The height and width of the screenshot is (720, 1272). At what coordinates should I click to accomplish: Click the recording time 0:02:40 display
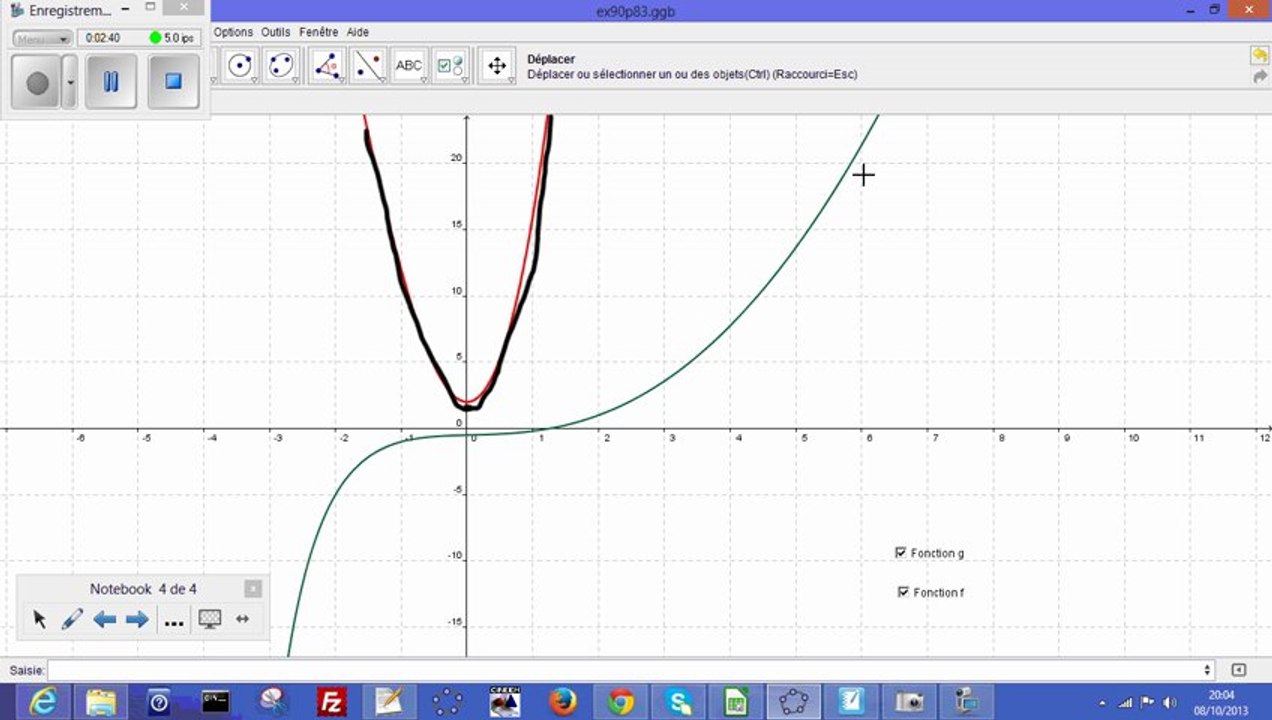(x=104, y=38)
